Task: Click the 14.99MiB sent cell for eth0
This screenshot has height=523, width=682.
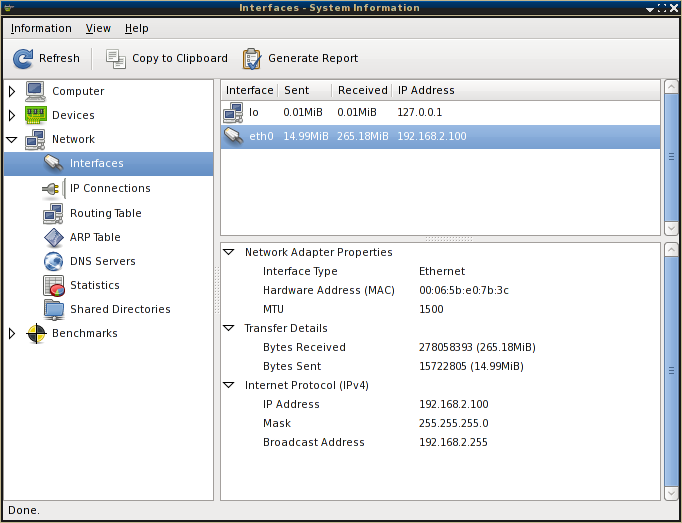Action: point(306,137)
